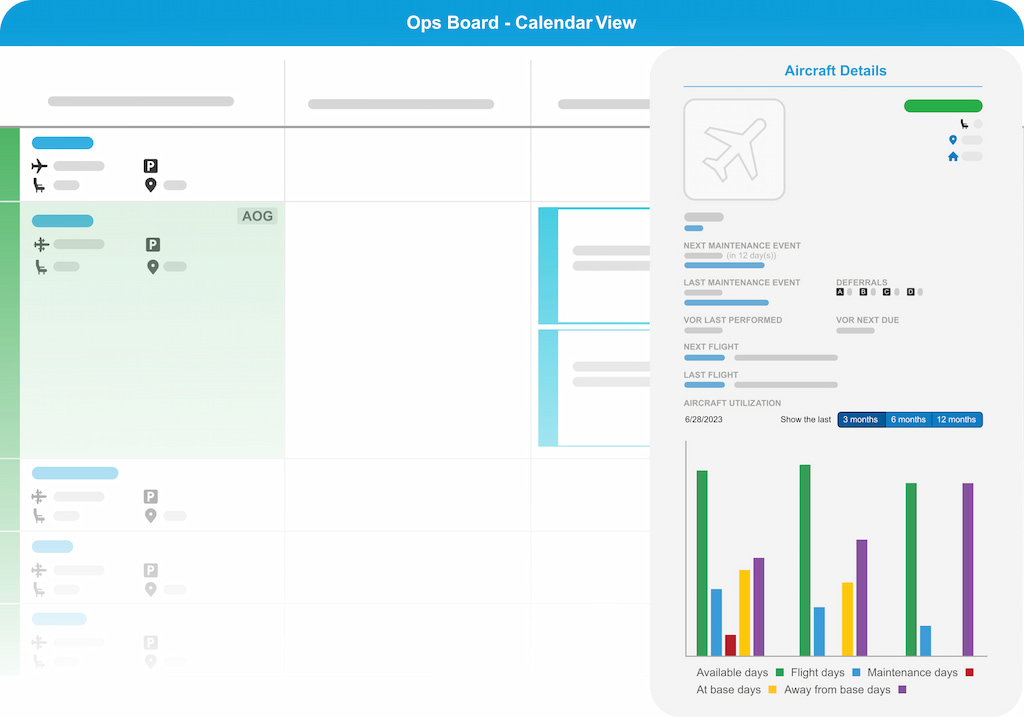The image size is (1024, 717).
Task: Switch to the '6 months' utilization tab
Action: (x=908, y=419)
